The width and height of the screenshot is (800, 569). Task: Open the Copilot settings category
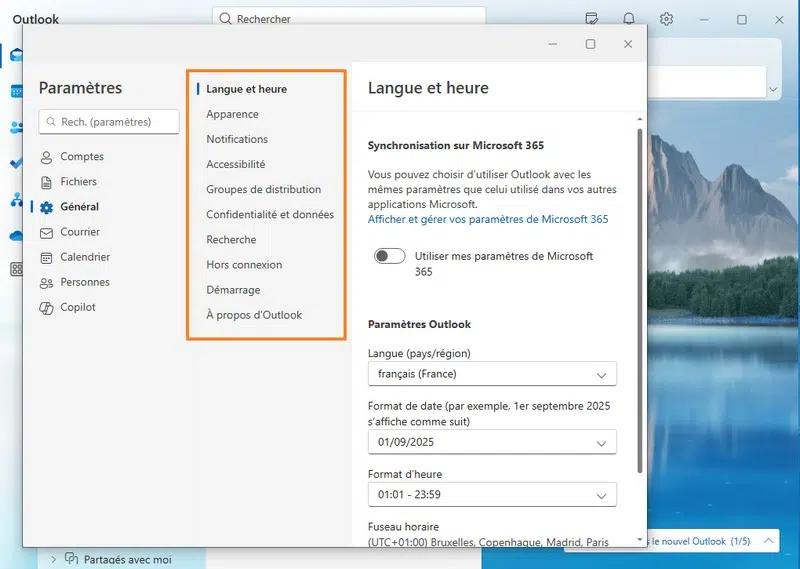point(78,307)
